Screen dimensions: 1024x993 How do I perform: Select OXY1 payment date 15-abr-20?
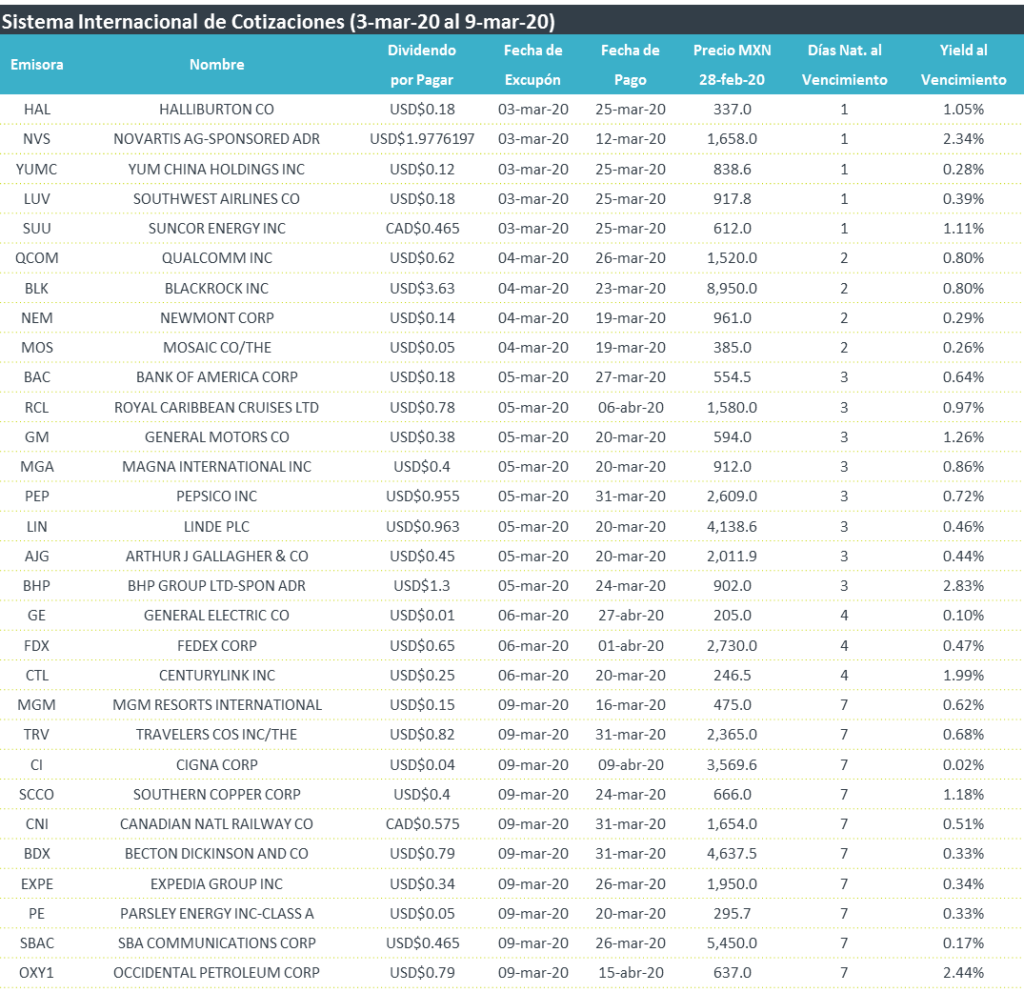pos(630,973)
